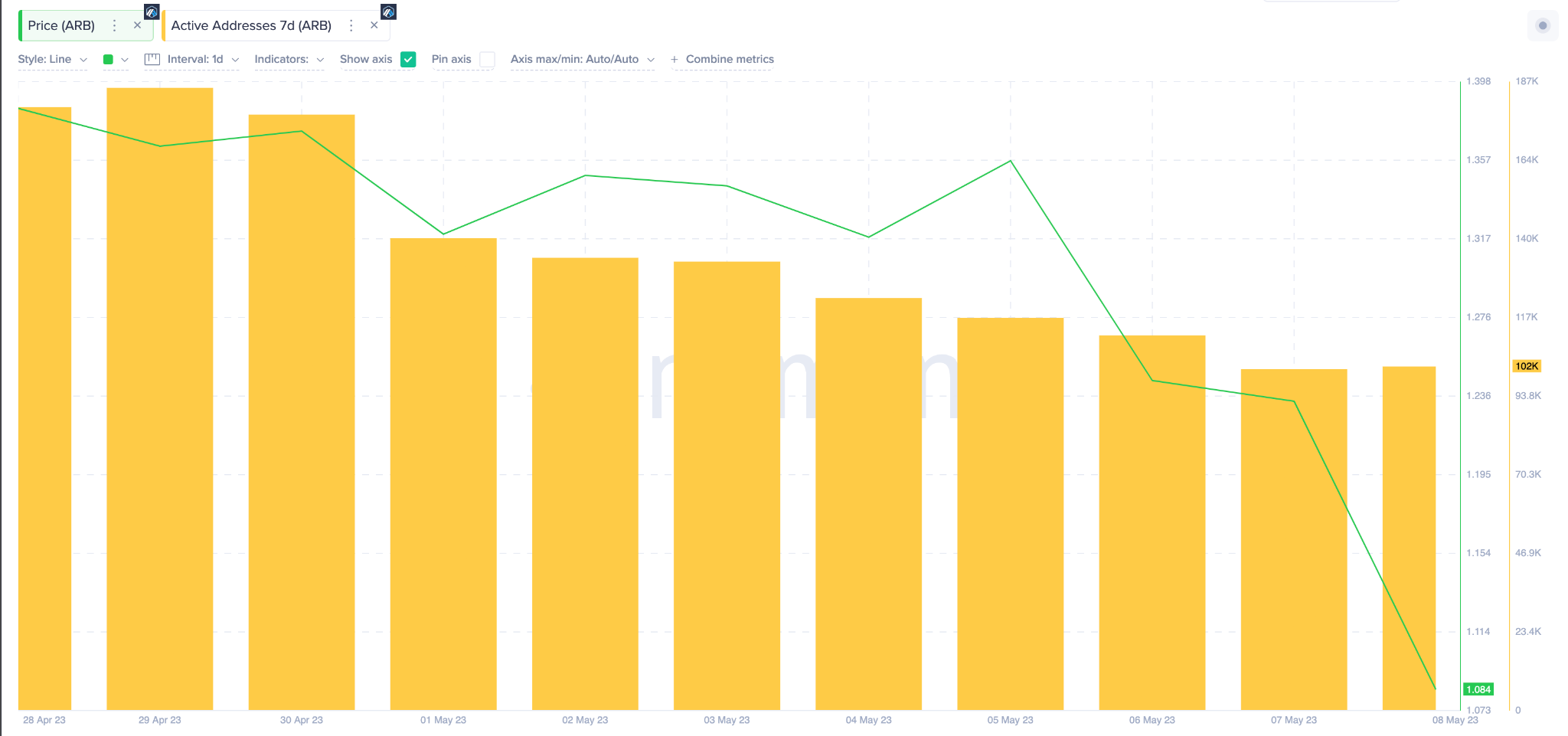Enable the Pin axis checkbox
This screenshot has width=1568, height=736.
[487, 59]
